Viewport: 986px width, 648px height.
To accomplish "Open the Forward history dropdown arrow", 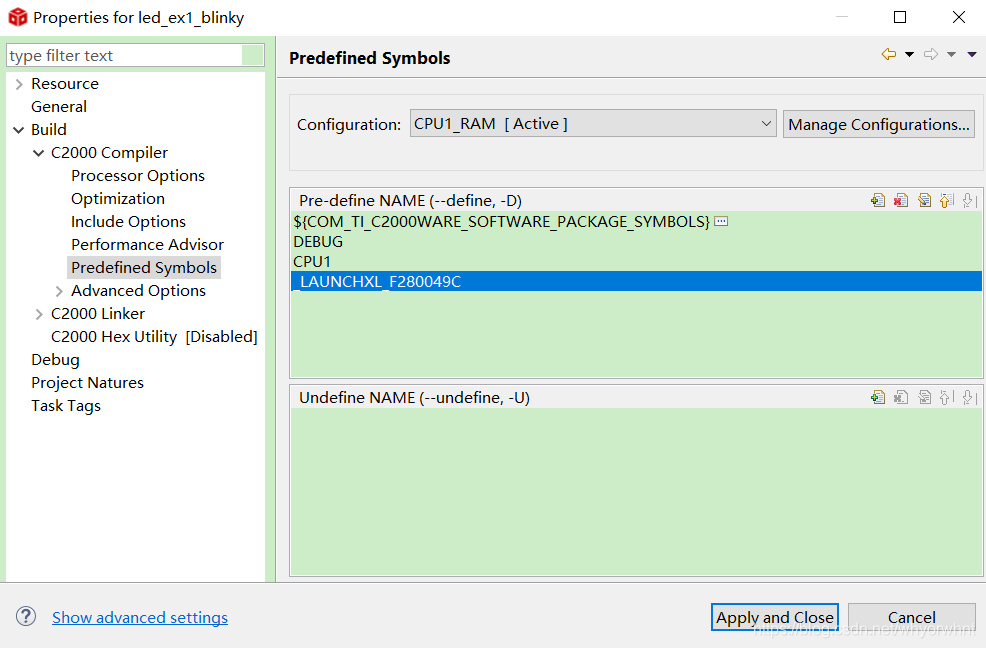I will (951, 55).
